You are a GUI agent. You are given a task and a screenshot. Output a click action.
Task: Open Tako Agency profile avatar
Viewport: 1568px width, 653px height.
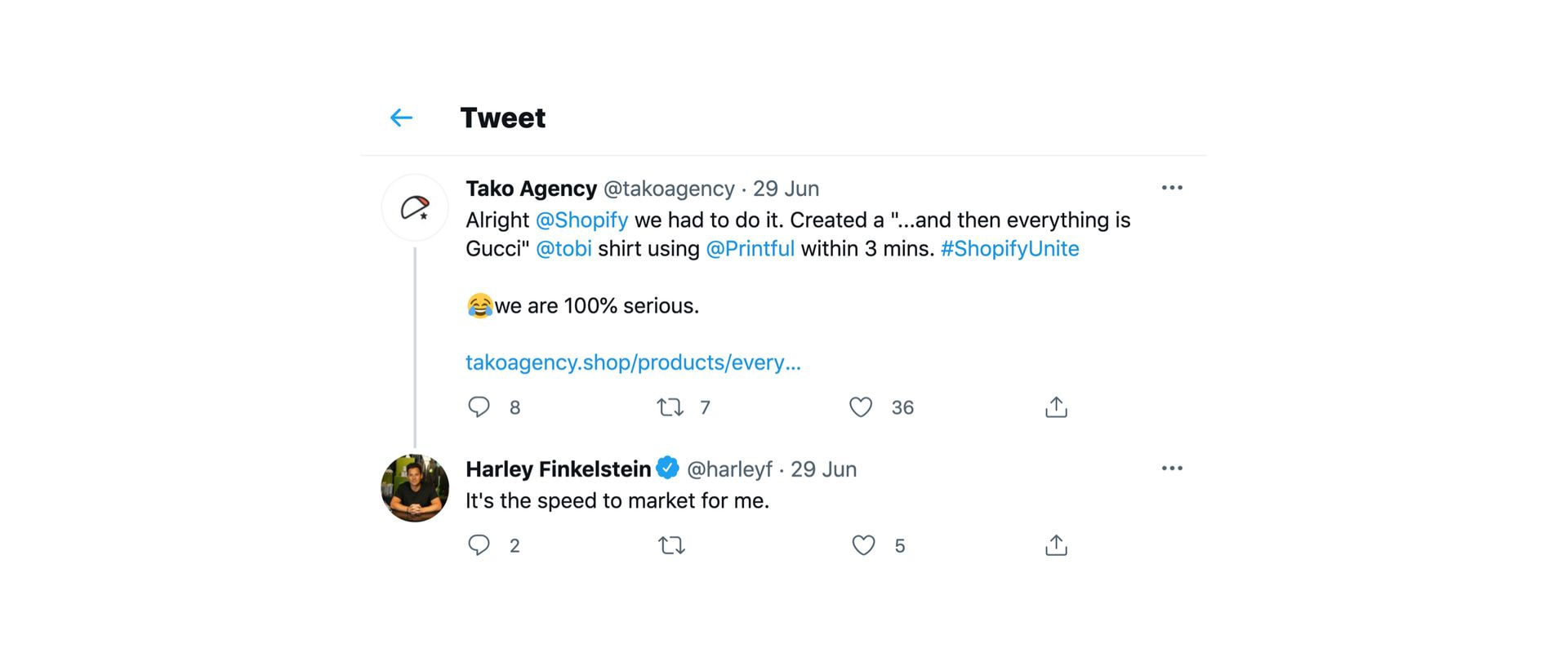(415, 208)
